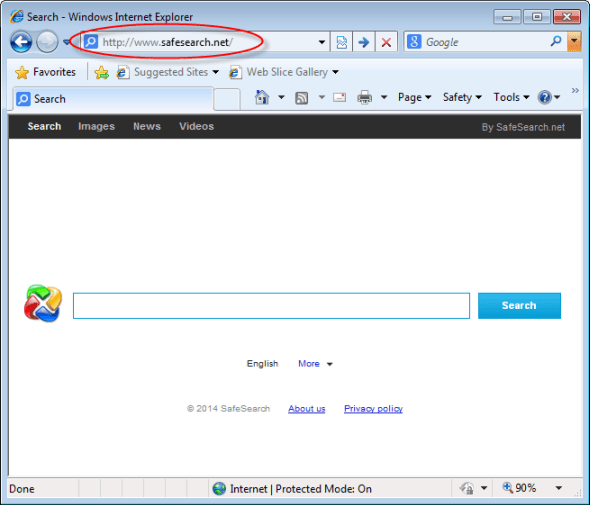The width and height of the screenshot is (590, 505).
Task: Click the RSS Feeds icon
Action: (302, 98)
